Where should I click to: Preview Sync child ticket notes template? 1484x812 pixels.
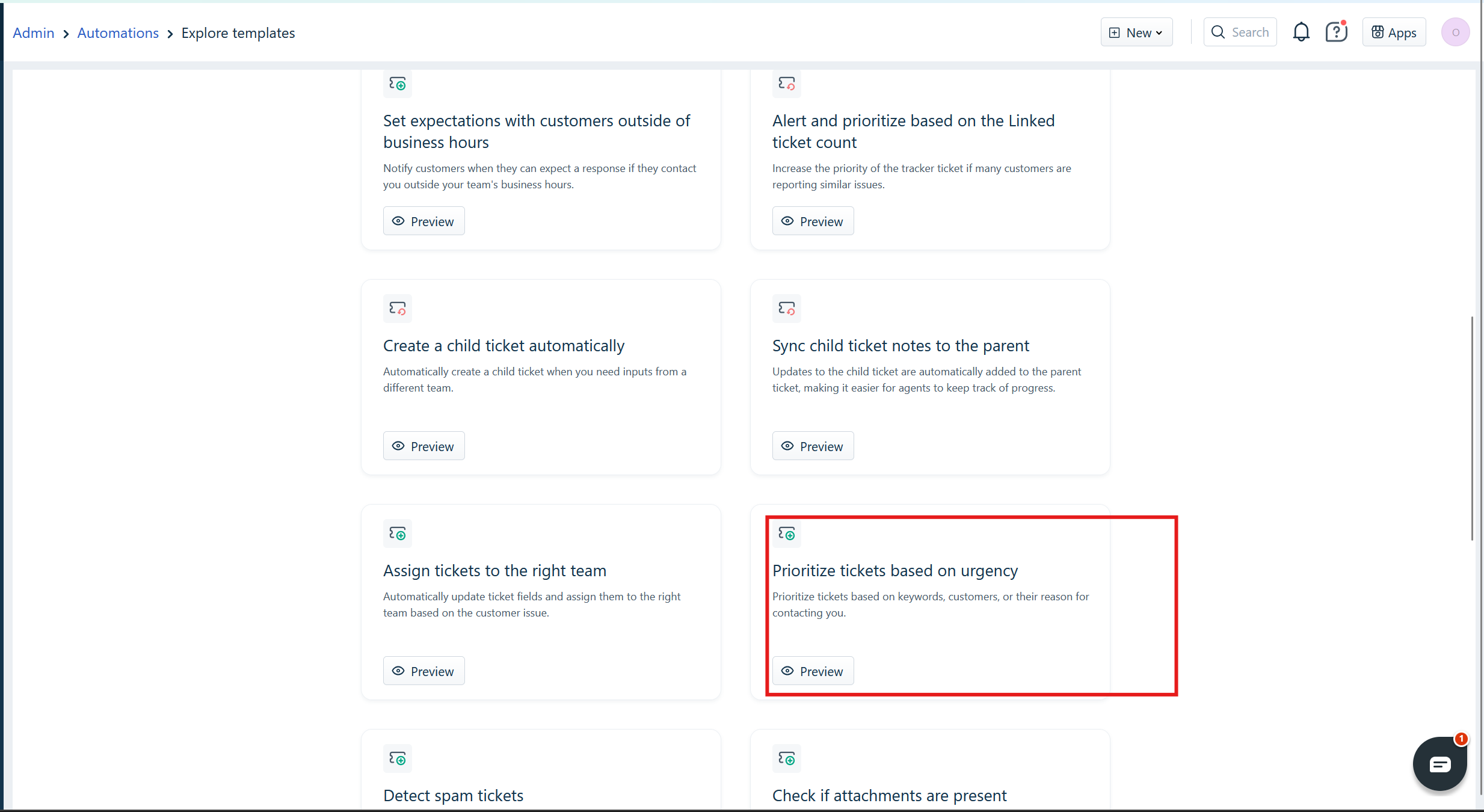[813, 446]
